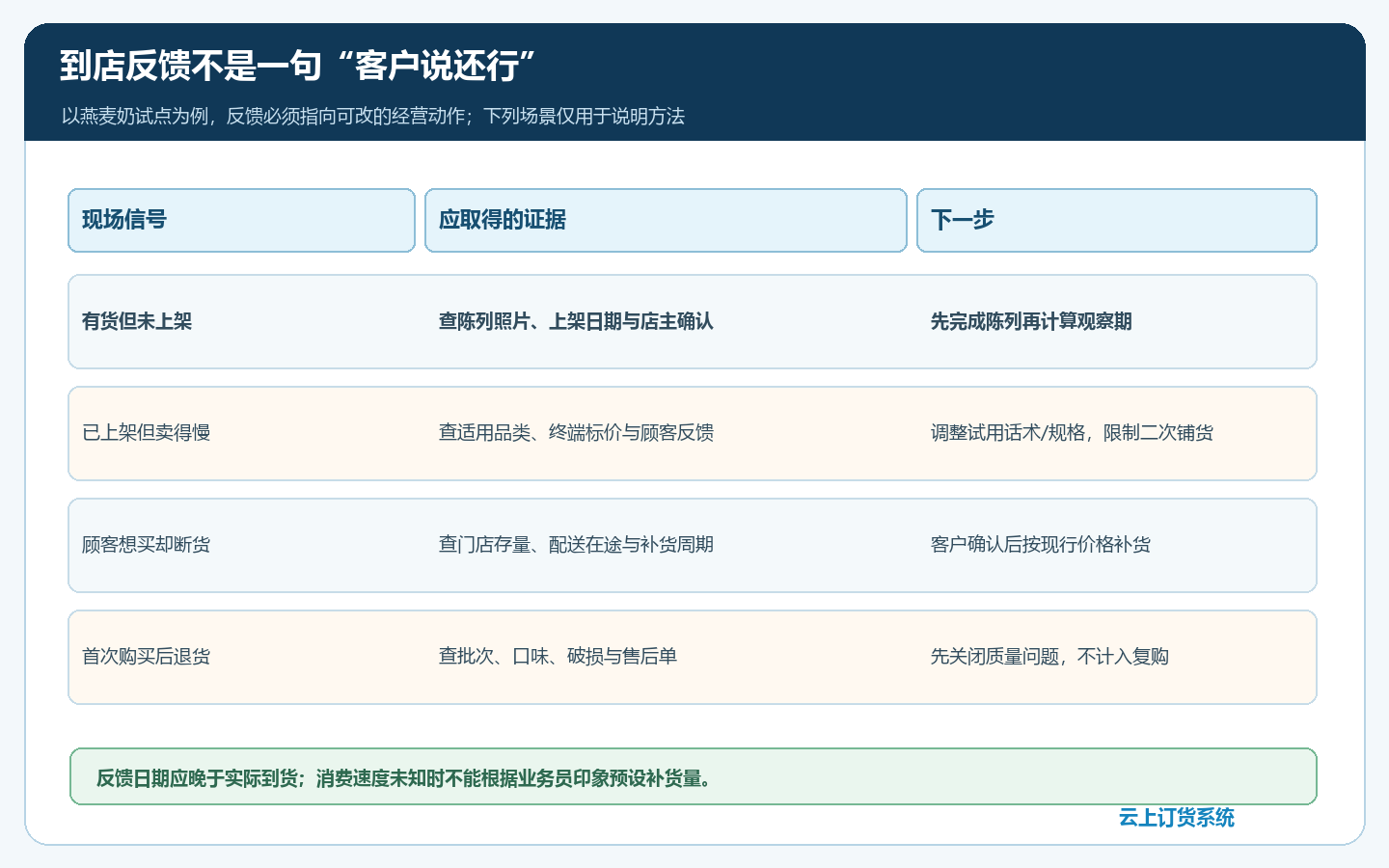Click 客户确认后按现行价格补货 cell

click(1041, 545)
